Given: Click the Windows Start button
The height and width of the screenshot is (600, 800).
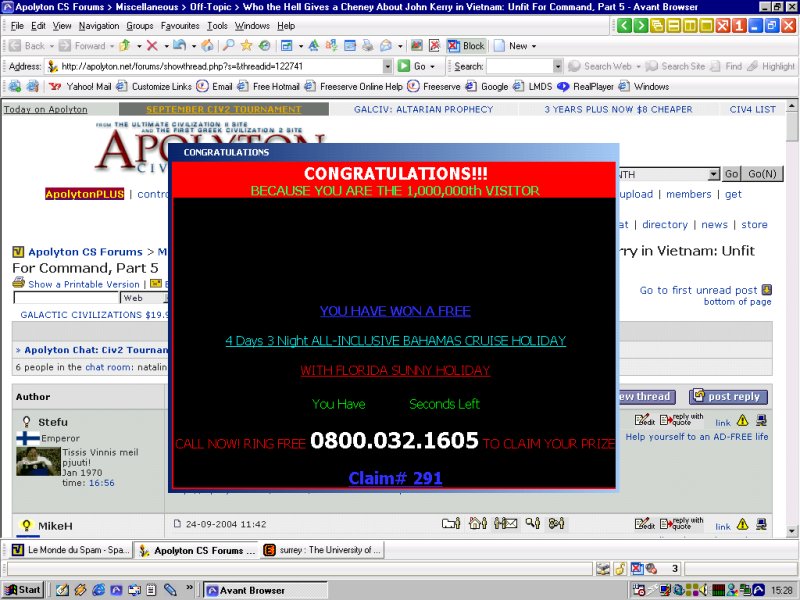Looking at the screenshot, I should tap(23, 590).
